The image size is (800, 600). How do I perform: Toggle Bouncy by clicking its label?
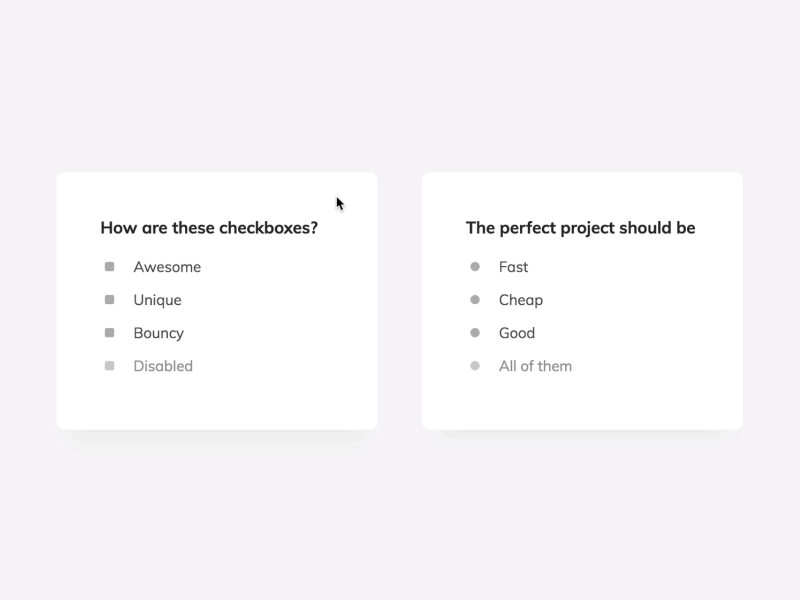(159, 332)
